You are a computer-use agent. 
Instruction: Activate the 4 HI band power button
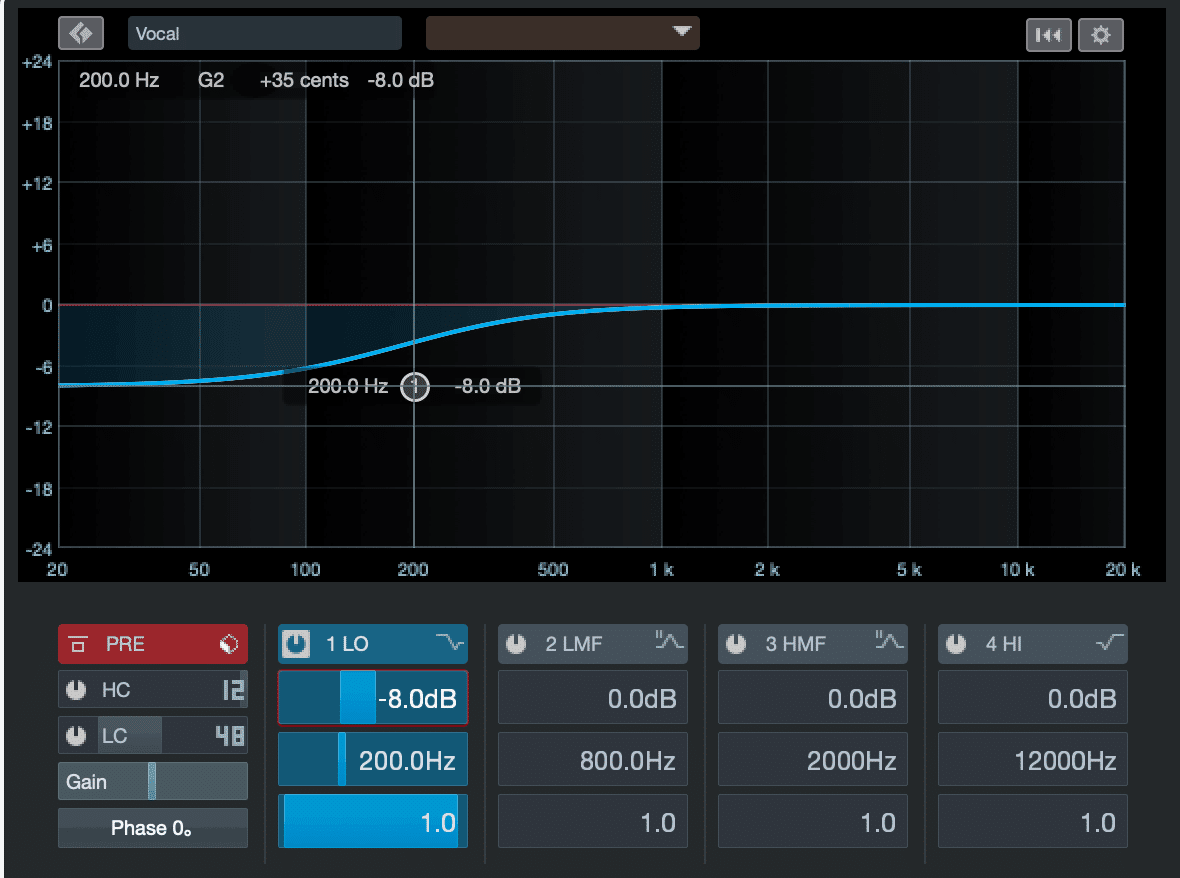pyautogui.click(x=954, y=644)
